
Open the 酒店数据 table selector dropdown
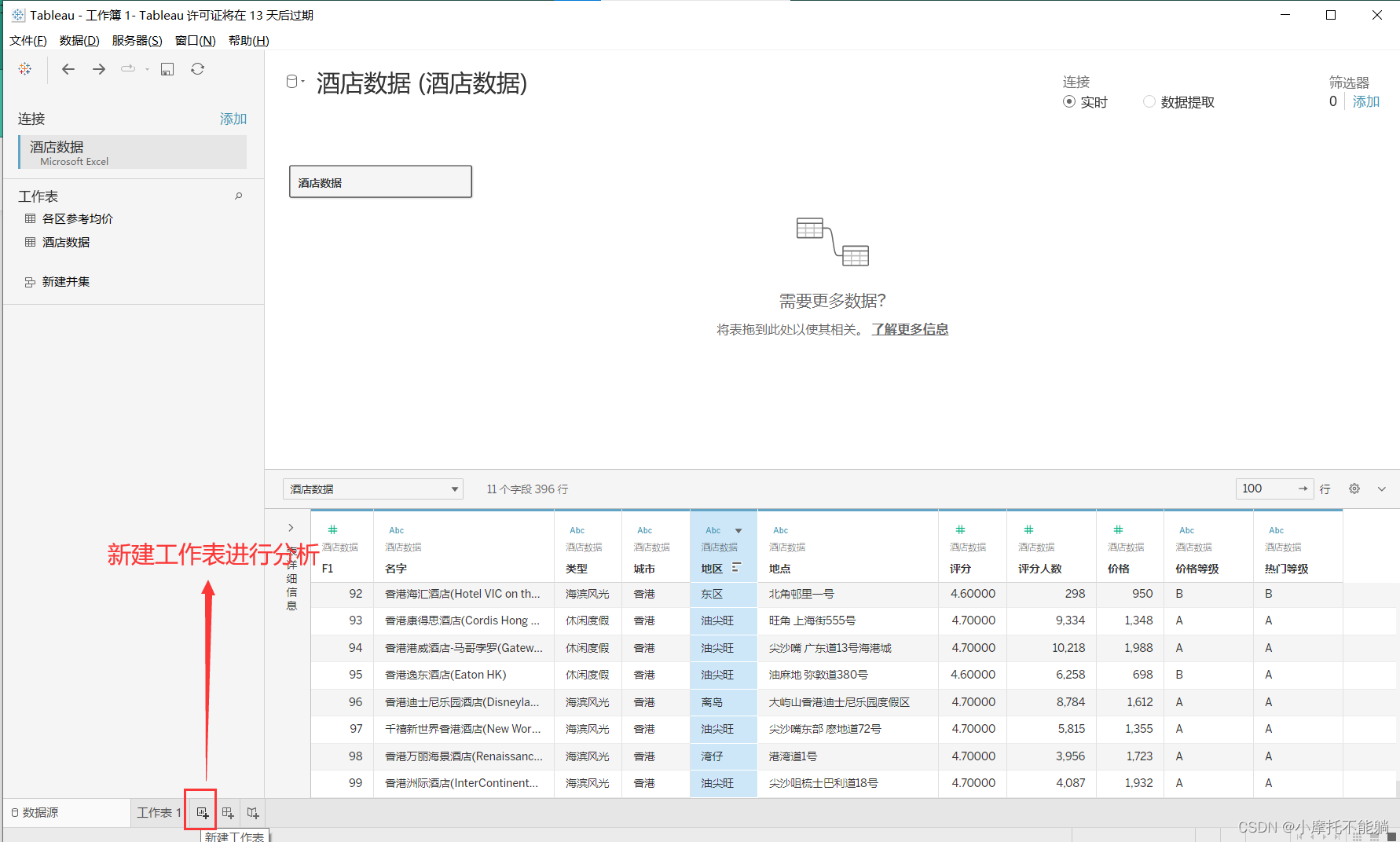[373, 489]
